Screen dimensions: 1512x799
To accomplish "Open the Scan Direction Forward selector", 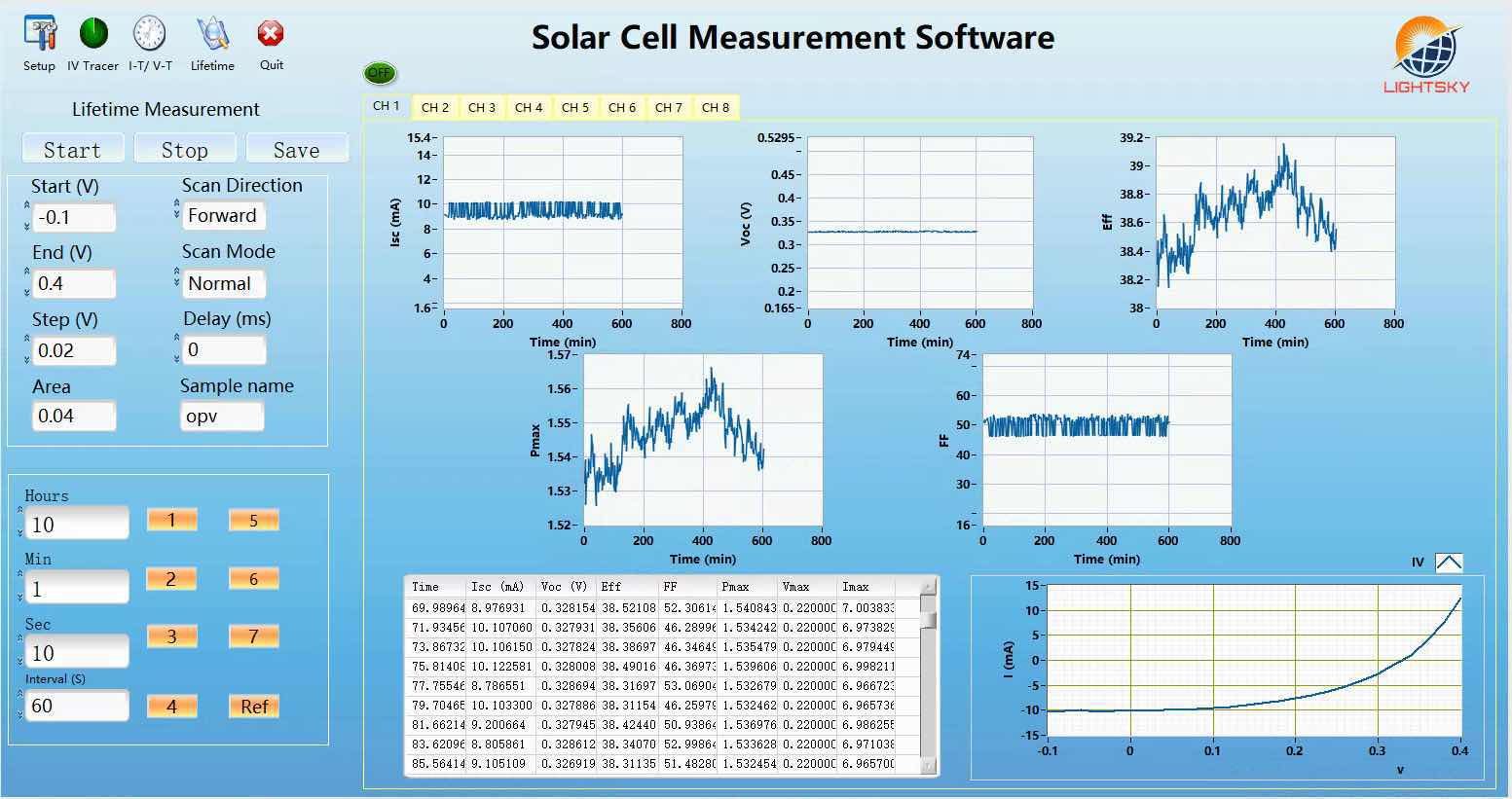I will point(222,216).
